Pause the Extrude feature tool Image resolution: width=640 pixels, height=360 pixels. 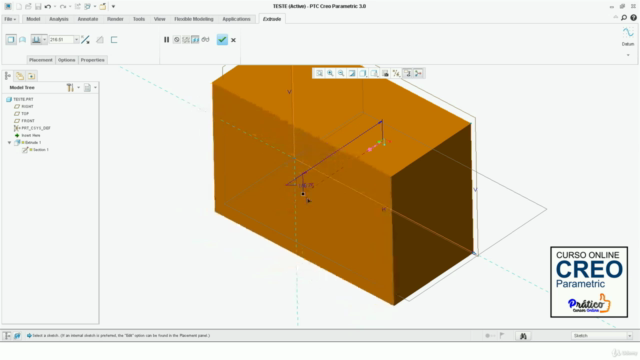point(167,40)
